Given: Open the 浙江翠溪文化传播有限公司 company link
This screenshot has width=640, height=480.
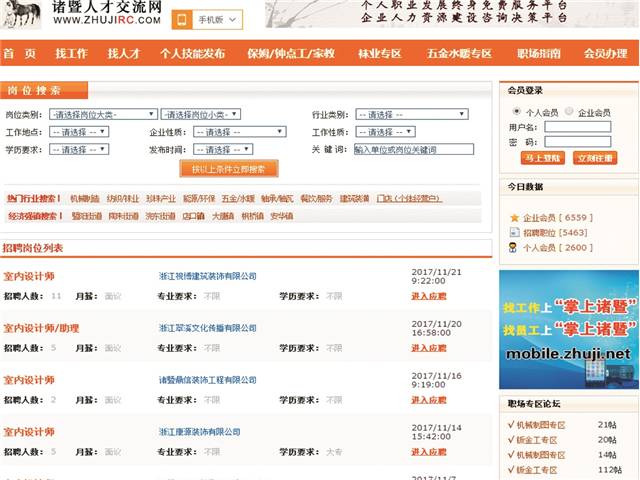Looking at the screenshot, I should (x=207, y=328).
